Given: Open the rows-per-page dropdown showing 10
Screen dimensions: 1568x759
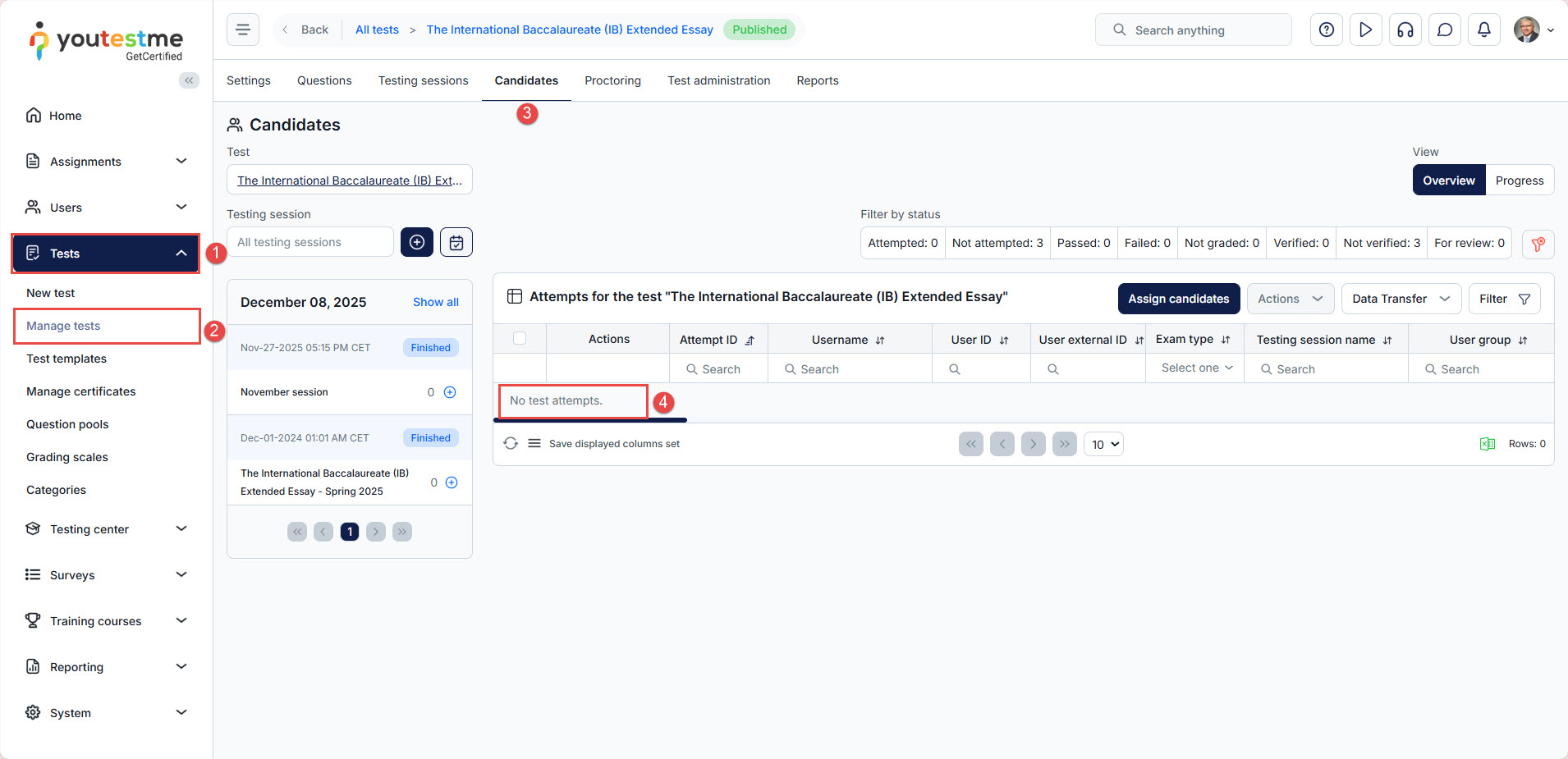Looking at the screenshot, I should pos(1103,444).
